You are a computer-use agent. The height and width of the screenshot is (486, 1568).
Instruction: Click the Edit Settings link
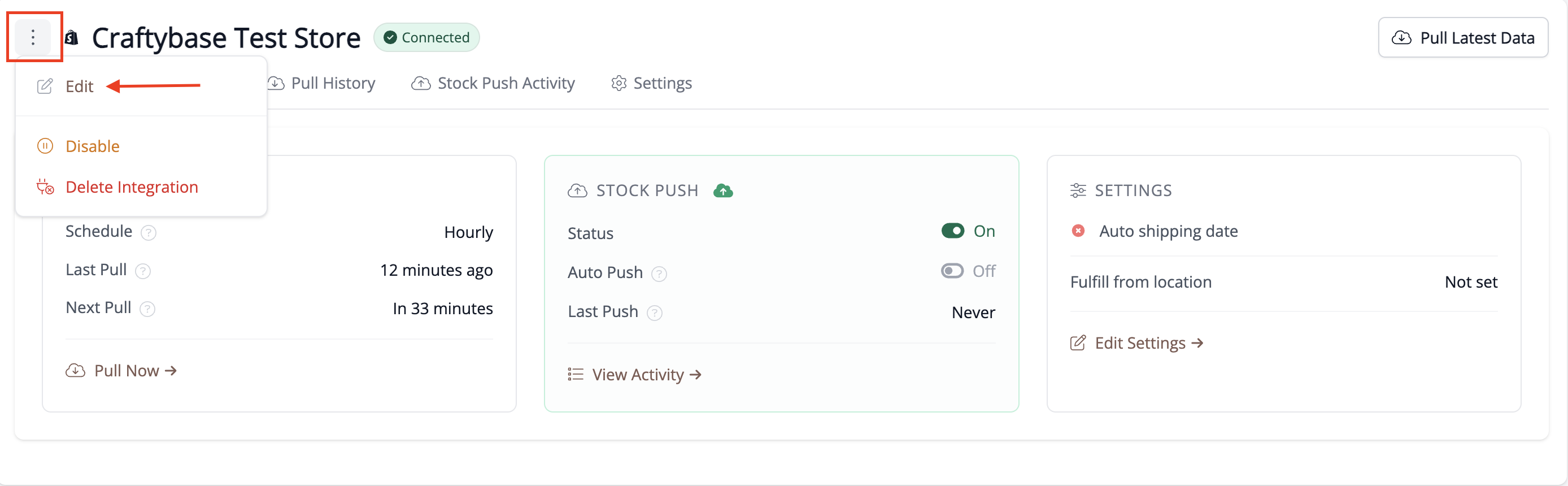(x=1137, y=343)
